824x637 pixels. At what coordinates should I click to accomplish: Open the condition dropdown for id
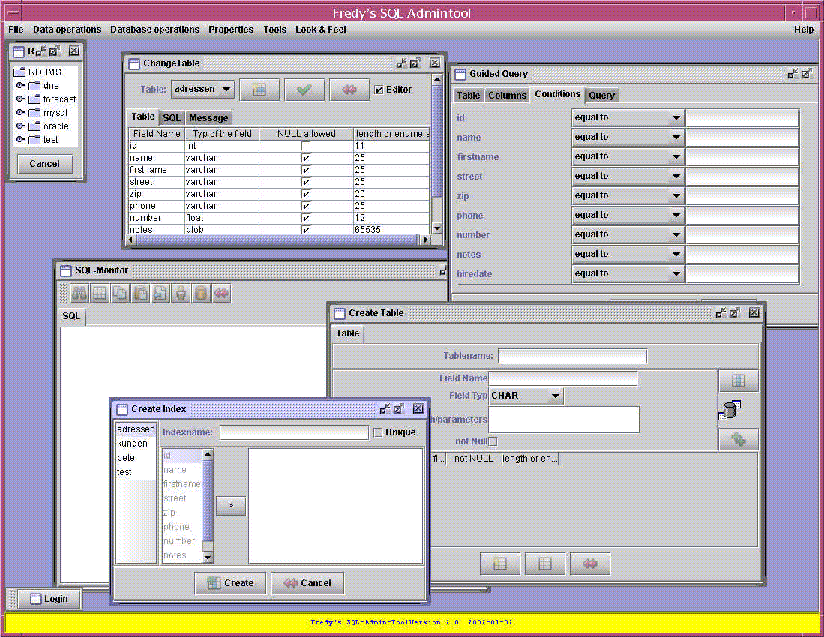click(x=627, y=118)
